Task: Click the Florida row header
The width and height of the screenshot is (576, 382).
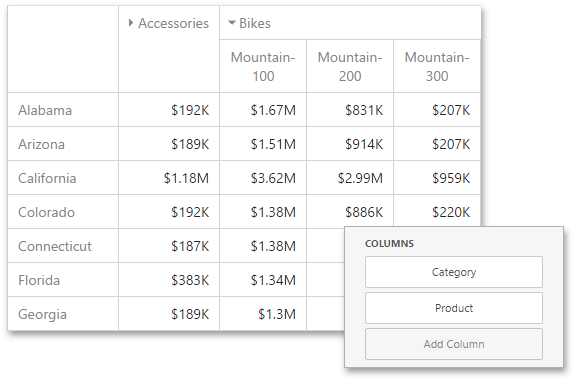Action: click(x=63, y=280)
